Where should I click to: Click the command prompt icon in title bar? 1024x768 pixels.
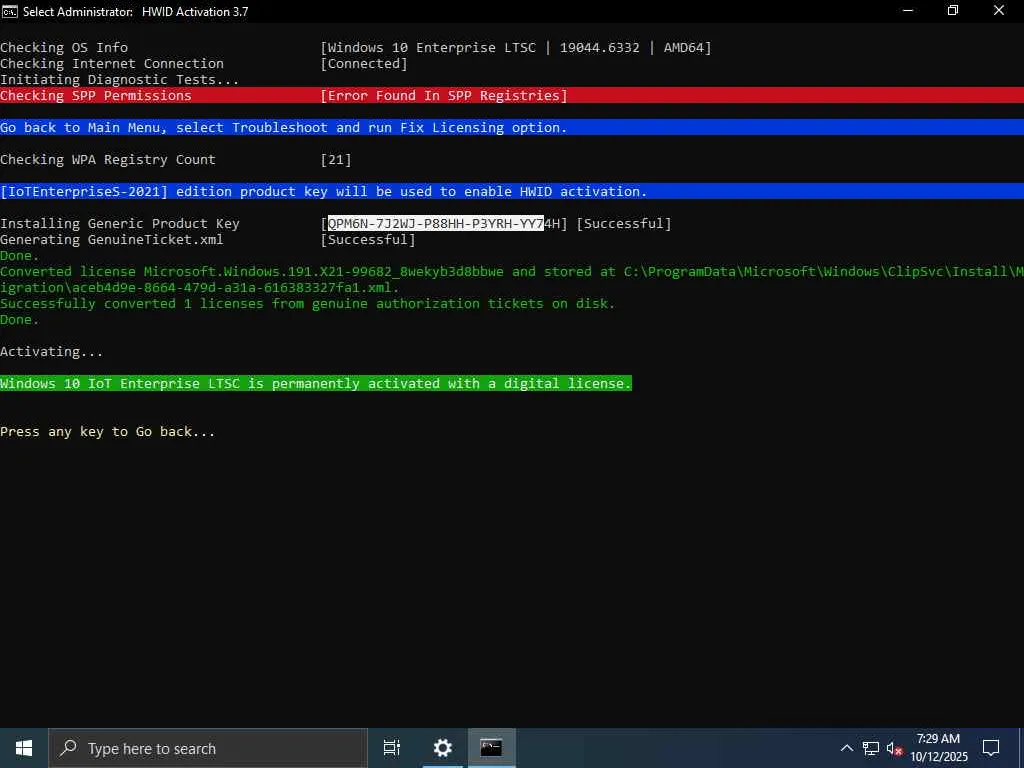coord(9,11)
